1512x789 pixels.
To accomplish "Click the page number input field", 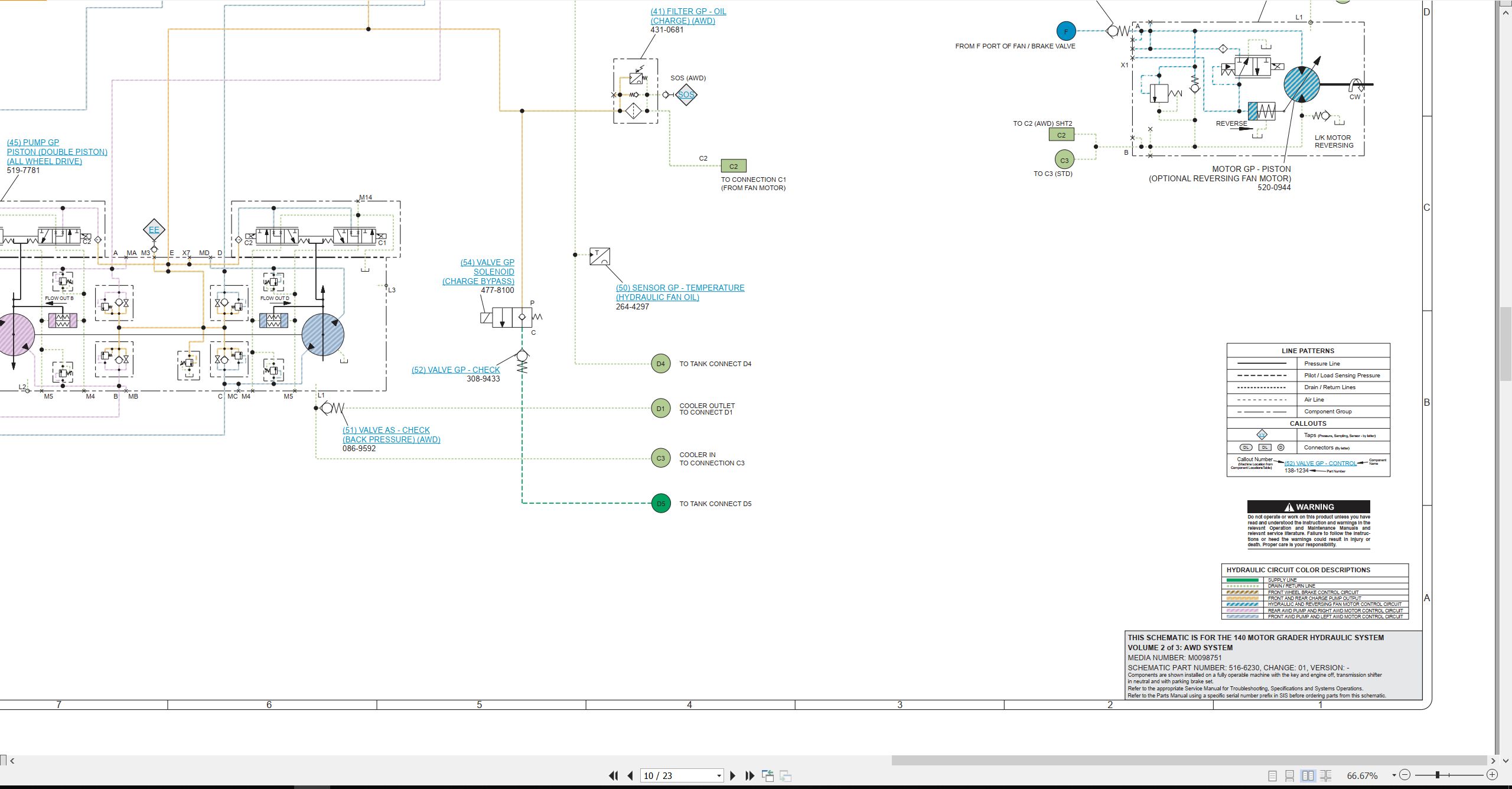I will pyautogui.click(x=677, y=776).
